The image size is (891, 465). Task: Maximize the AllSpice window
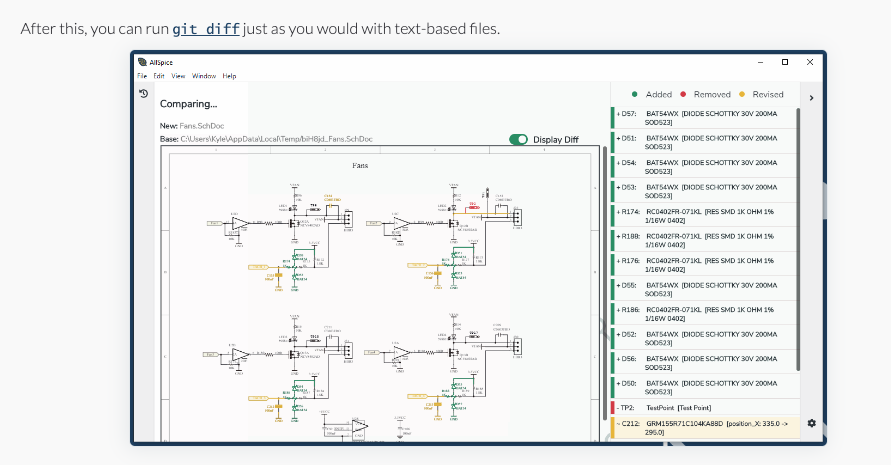click(x=785, y=62)
